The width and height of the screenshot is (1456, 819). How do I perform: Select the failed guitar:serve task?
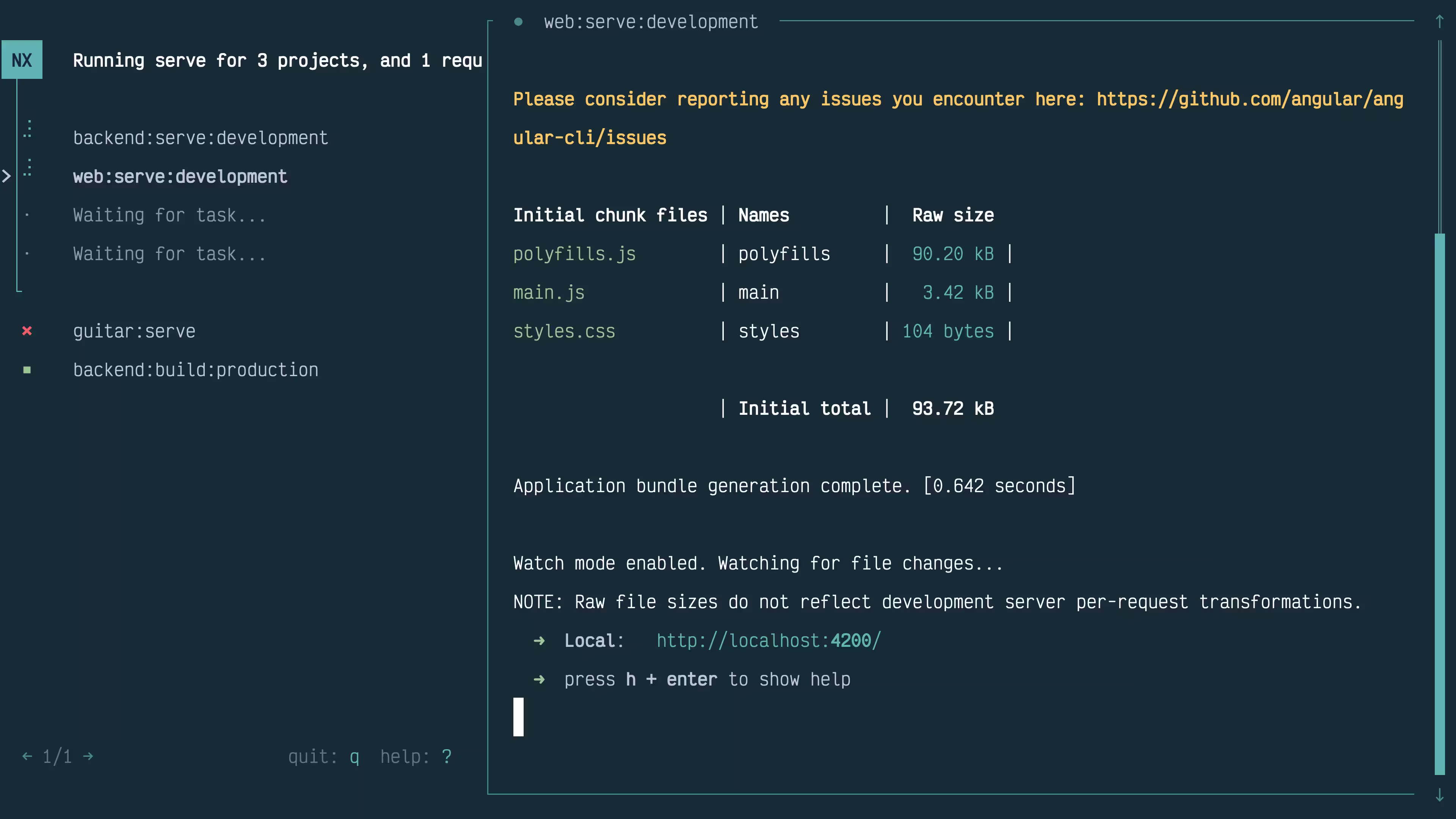tap(134, 331)
